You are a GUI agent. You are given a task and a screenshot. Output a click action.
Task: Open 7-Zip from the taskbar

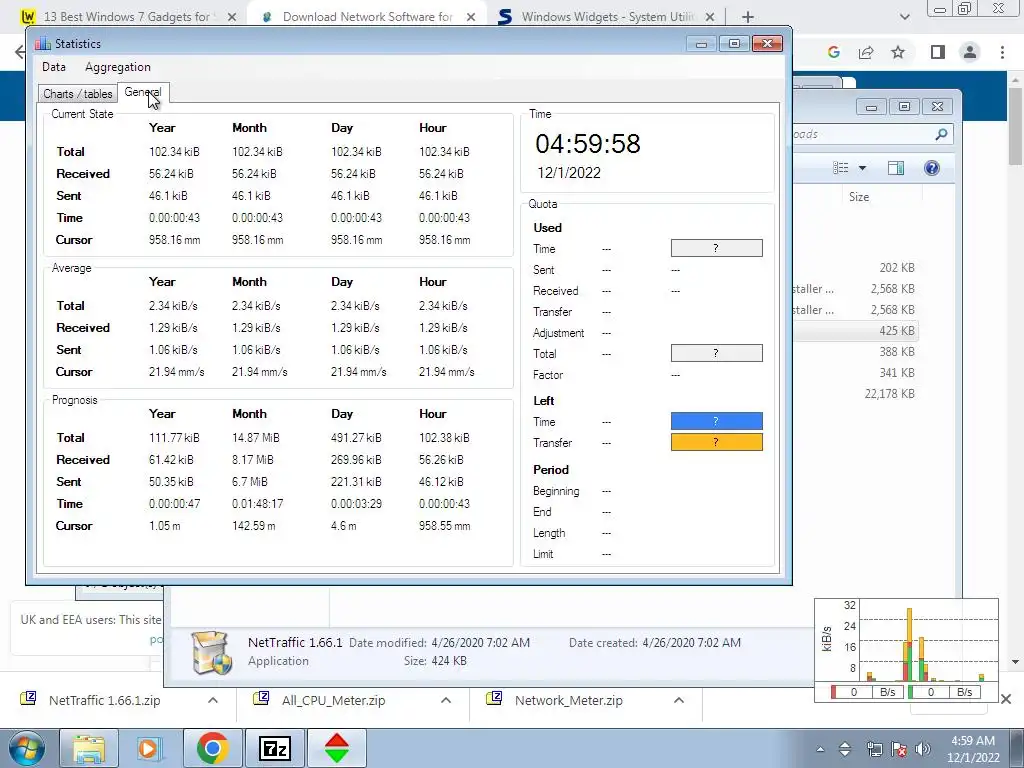coord(274,748)
